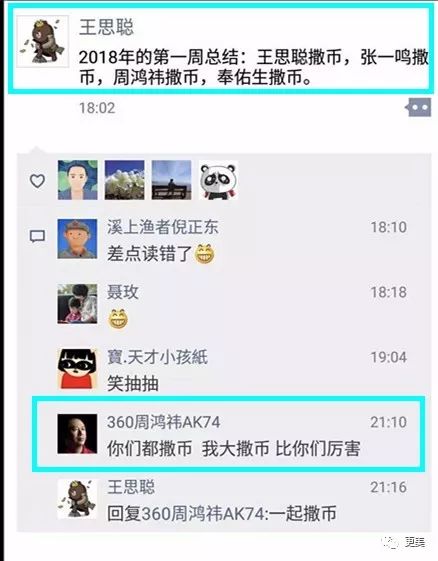Open 360周鸿祎AK74 commenter avatar
Image resolution: width=438 pixels, height=561 pixels.
click(x=77, y=434)
